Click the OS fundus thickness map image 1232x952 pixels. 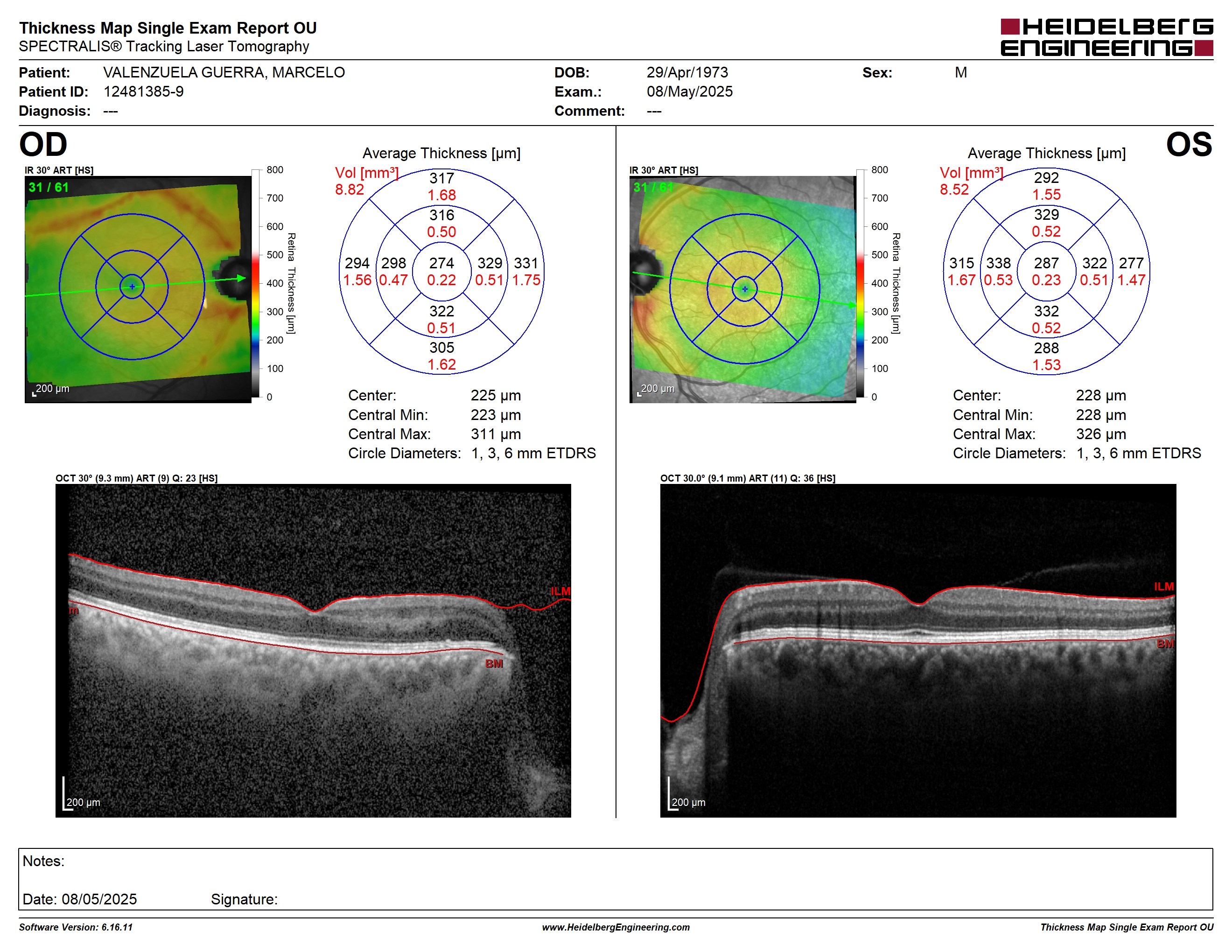click(x=742, y=289)
